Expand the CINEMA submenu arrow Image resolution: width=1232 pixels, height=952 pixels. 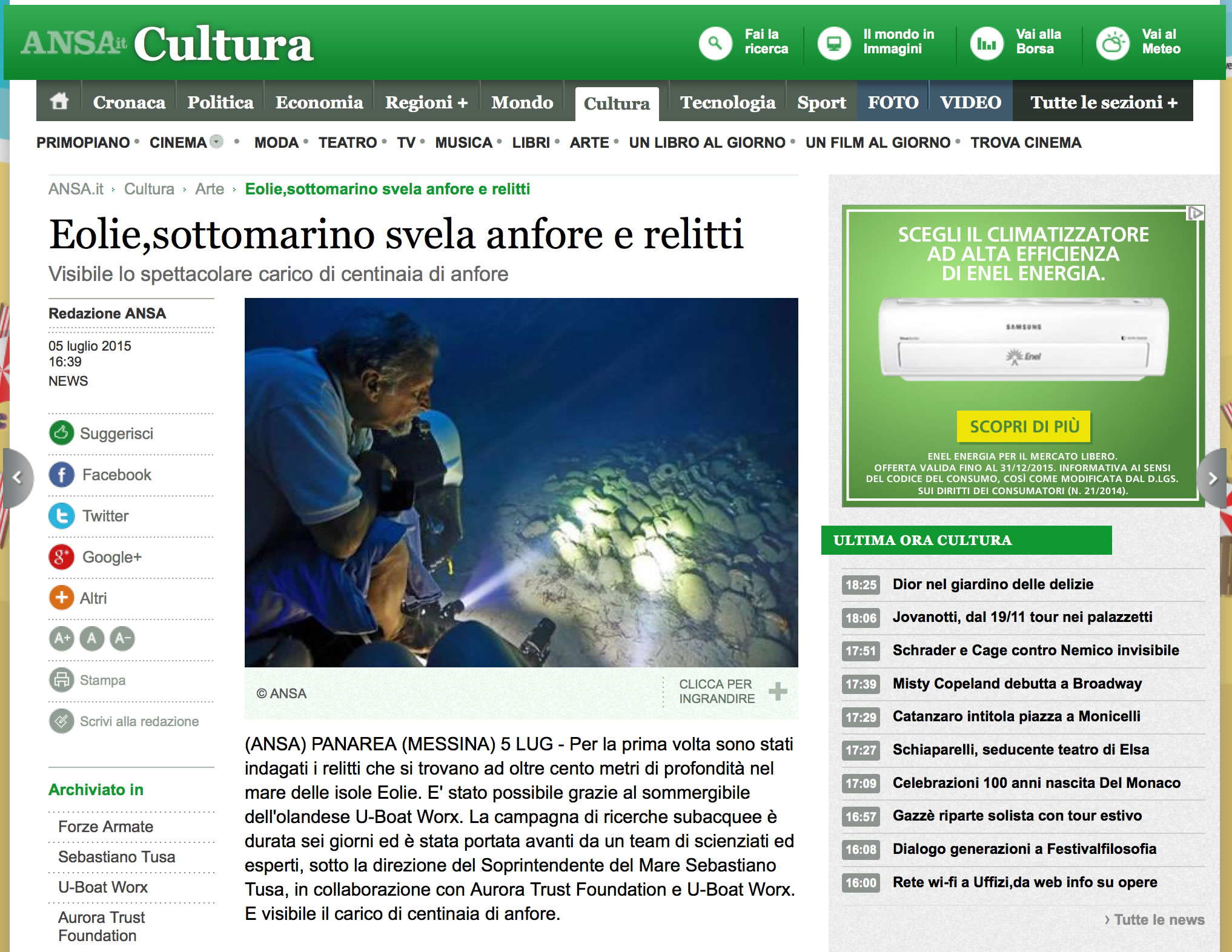coord(216,141)
